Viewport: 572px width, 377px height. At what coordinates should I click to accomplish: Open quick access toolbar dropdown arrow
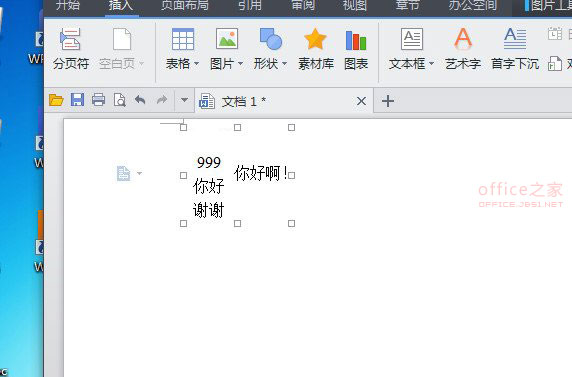tap(185, 100)
